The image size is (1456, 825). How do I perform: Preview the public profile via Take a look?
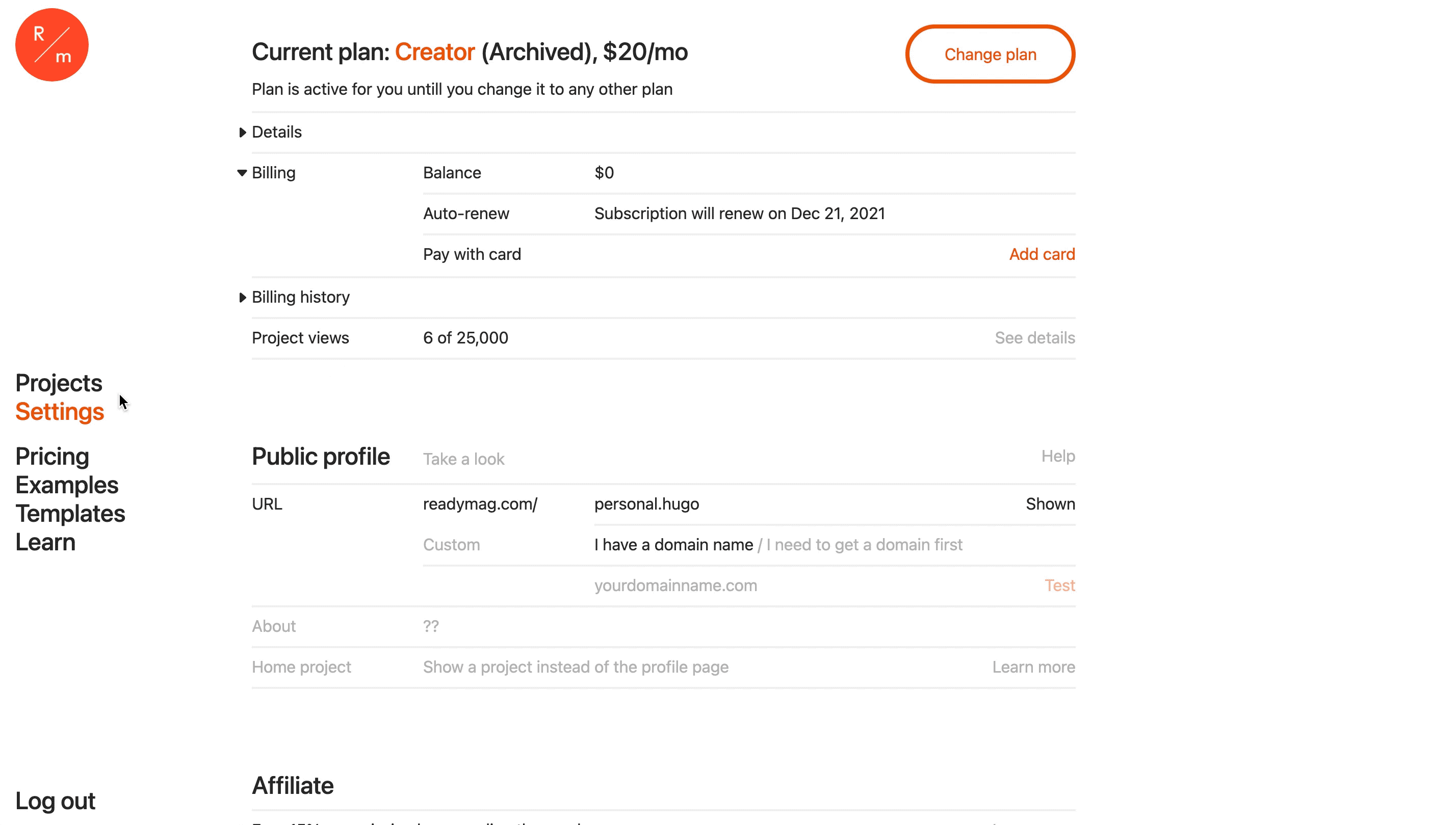[463, 459]
